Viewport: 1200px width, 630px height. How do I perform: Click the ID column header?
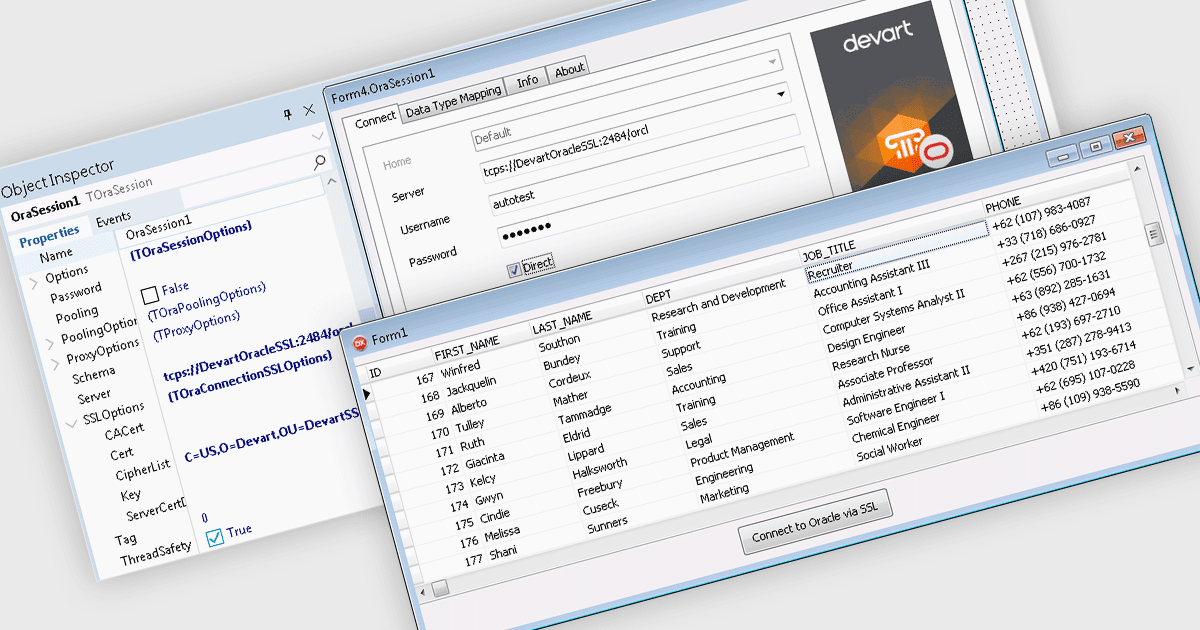tap(375, 374)
